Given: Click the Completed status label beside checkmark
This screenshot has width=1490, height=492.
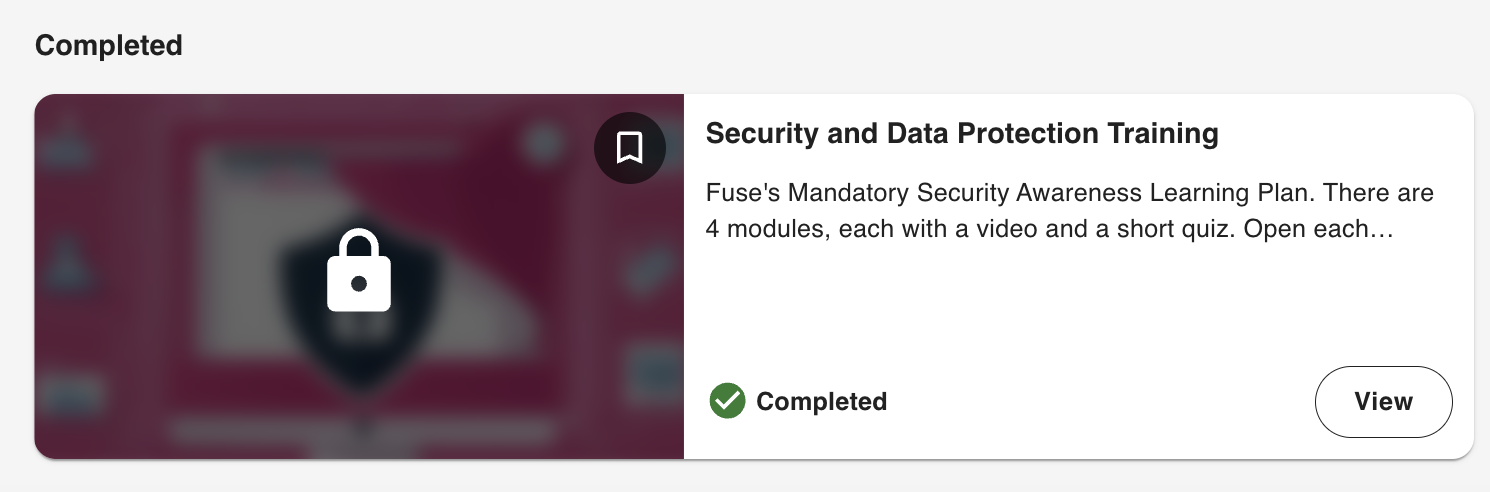Looking at the screenshot, I should 821,402.
